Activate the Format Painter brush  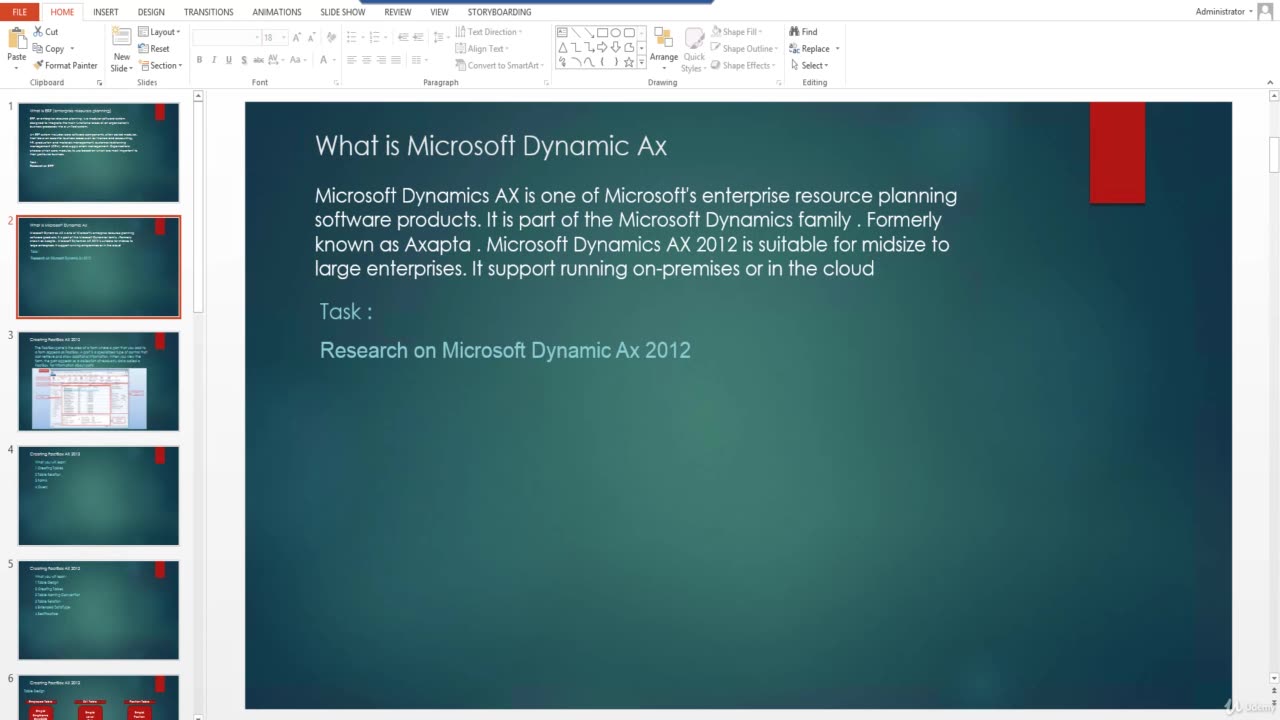(x=65, y=65)
